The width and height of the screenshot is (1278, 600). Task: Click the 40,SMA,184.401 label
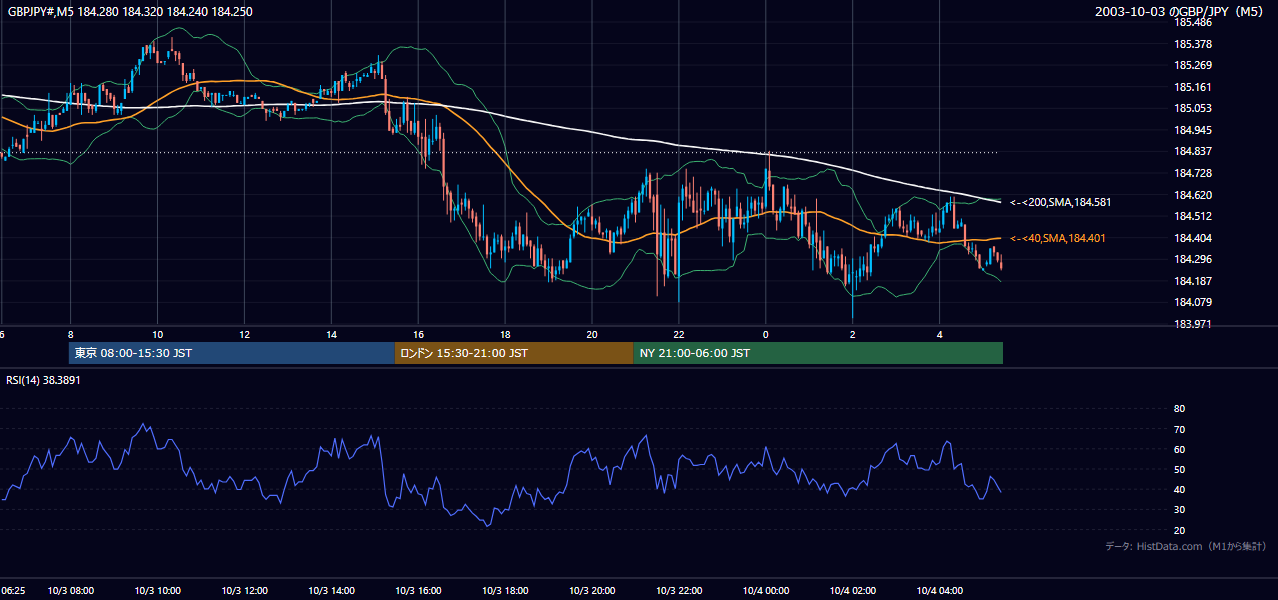1058,238
